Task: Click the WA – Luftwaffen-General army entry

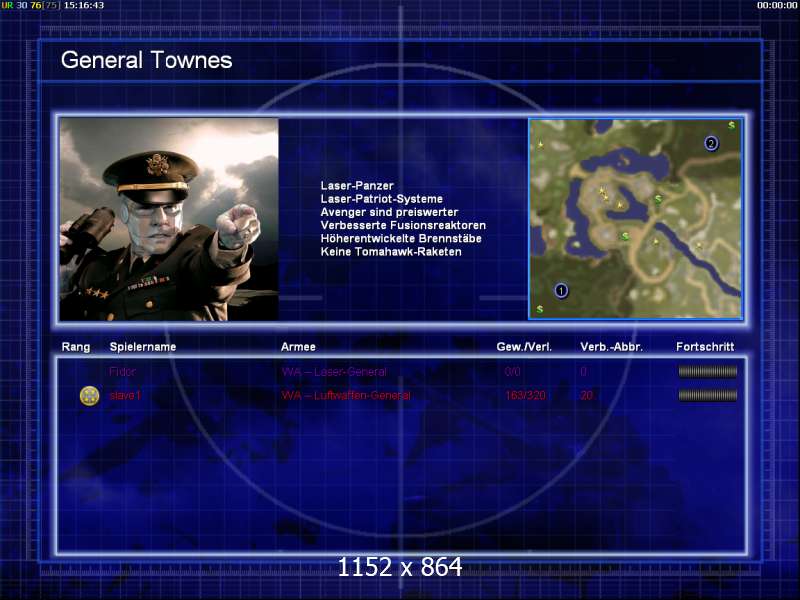Action: [x=346, y=395]
